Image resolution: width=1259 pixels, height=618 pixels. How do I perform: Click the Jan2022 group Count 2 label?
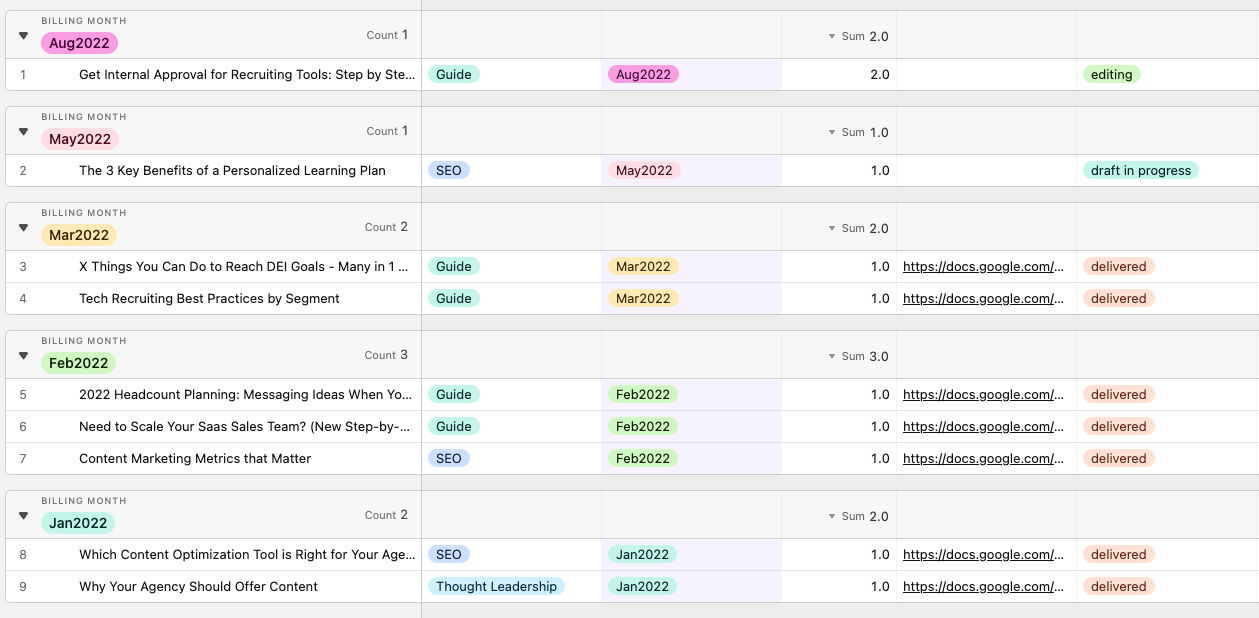point(387,515)
